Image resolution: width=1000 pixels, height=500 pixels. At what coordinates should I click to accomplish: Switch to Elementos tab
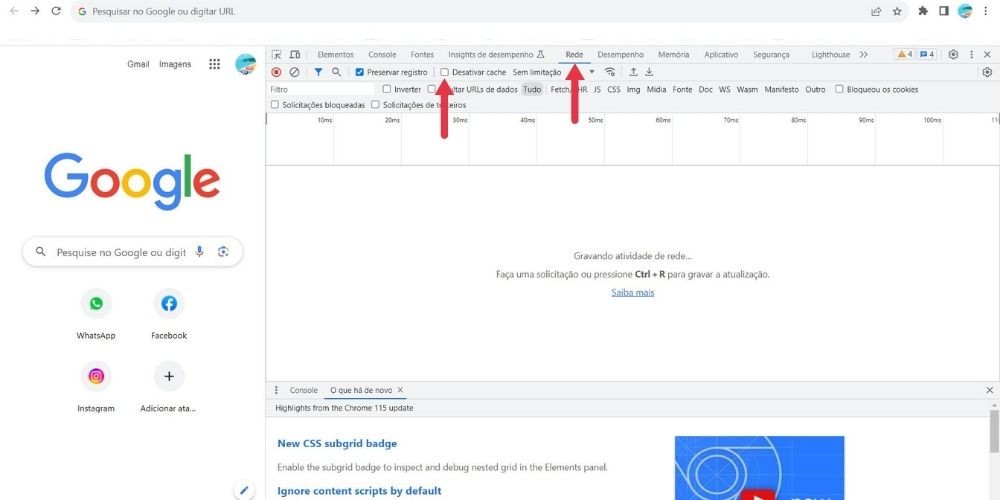(335, 55)
